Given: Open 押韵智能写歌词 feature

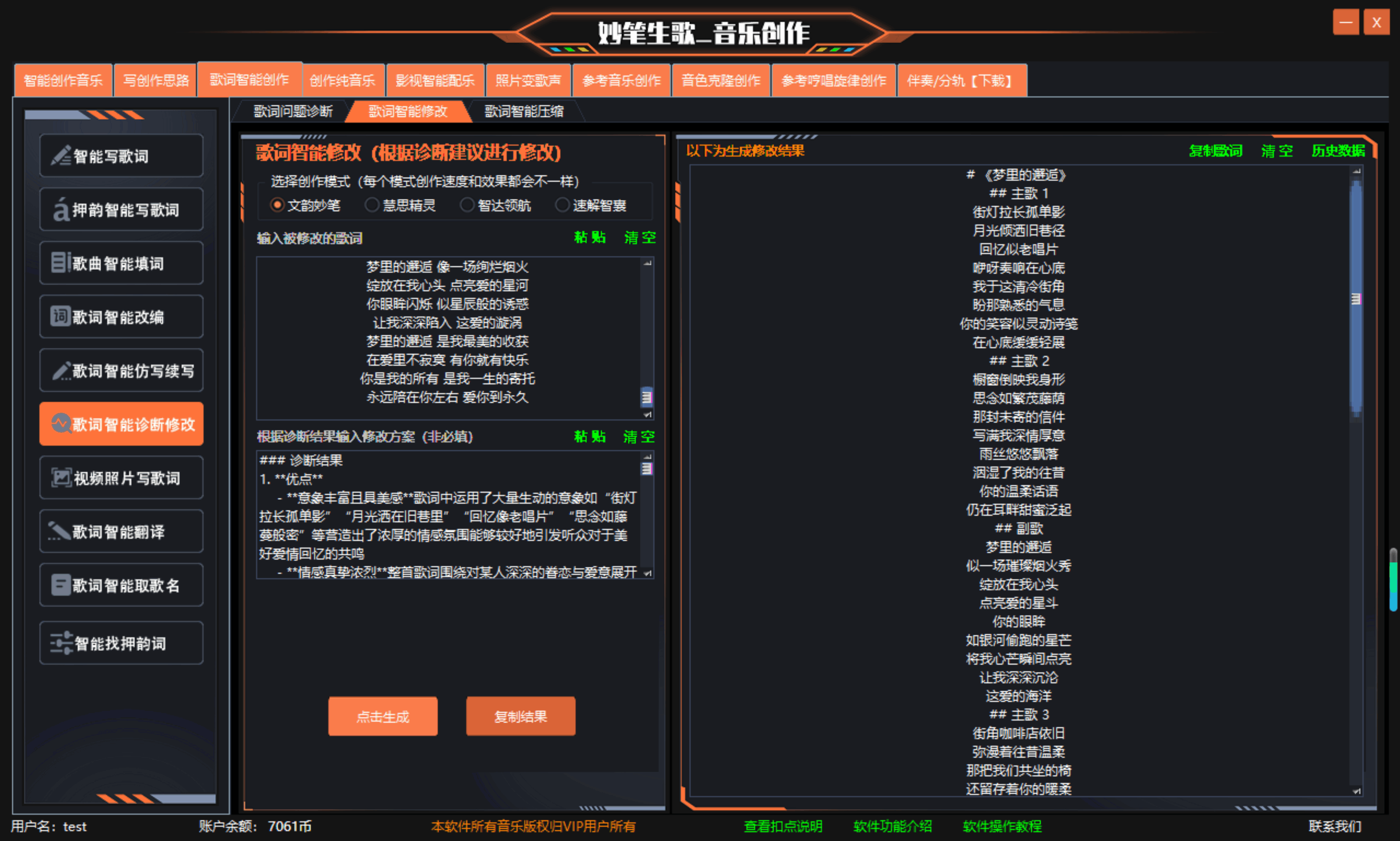Looking at the screenshot, I should point(121,209).
